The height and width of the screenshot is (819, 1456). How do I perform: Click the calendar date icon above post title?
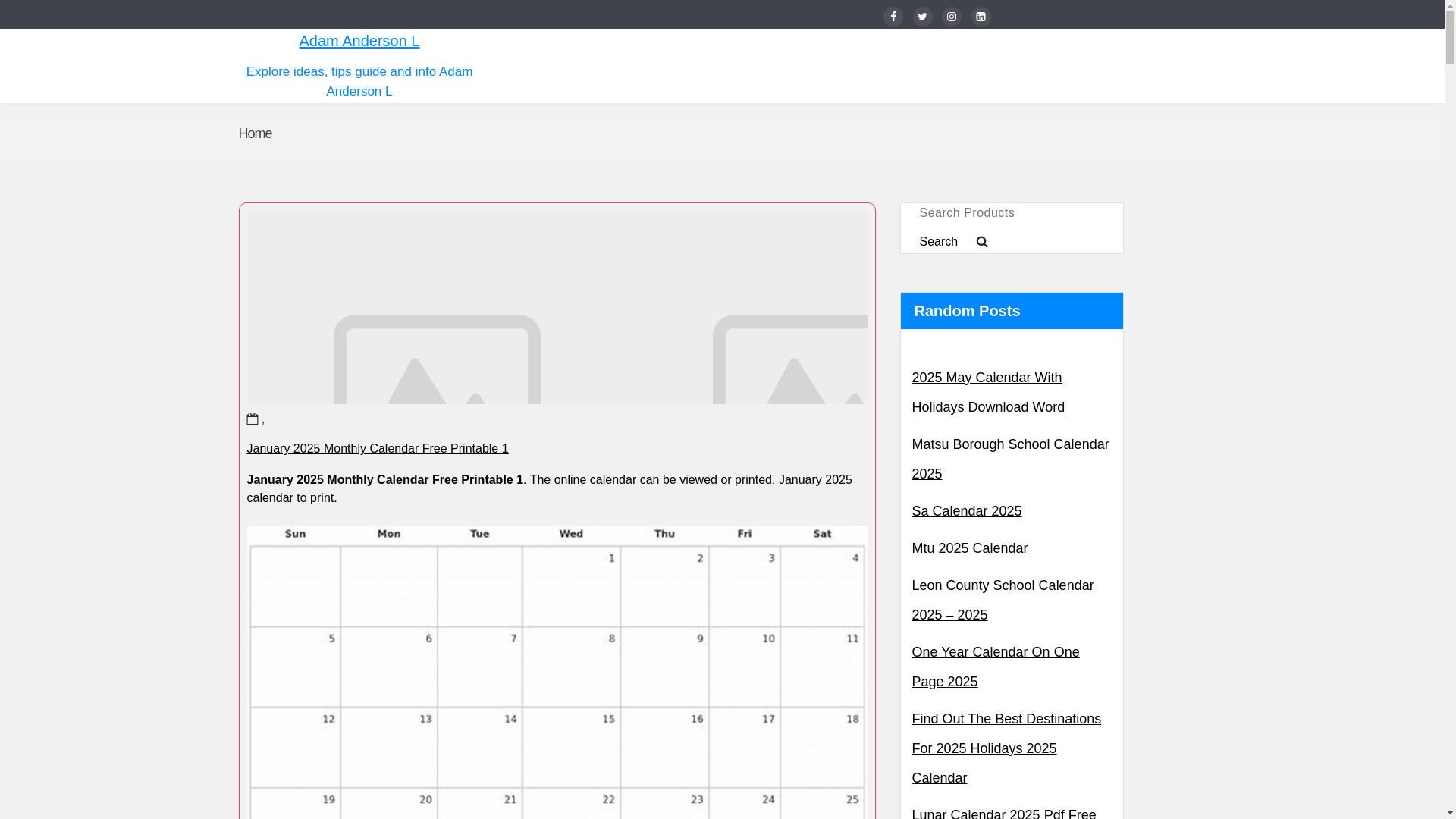(253, 419)
